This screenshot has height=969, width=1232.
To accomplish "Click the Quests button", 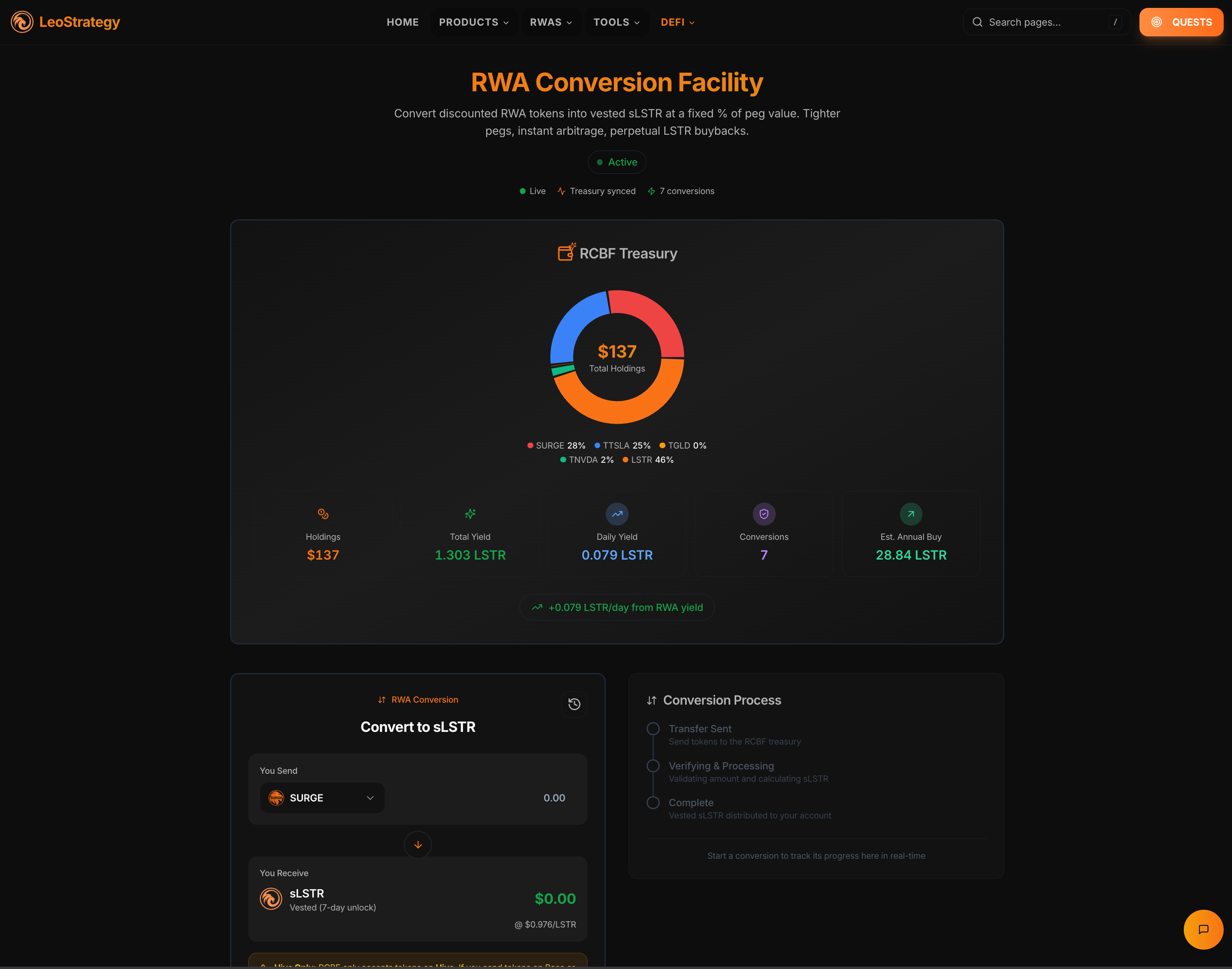I will (1181, 22).
